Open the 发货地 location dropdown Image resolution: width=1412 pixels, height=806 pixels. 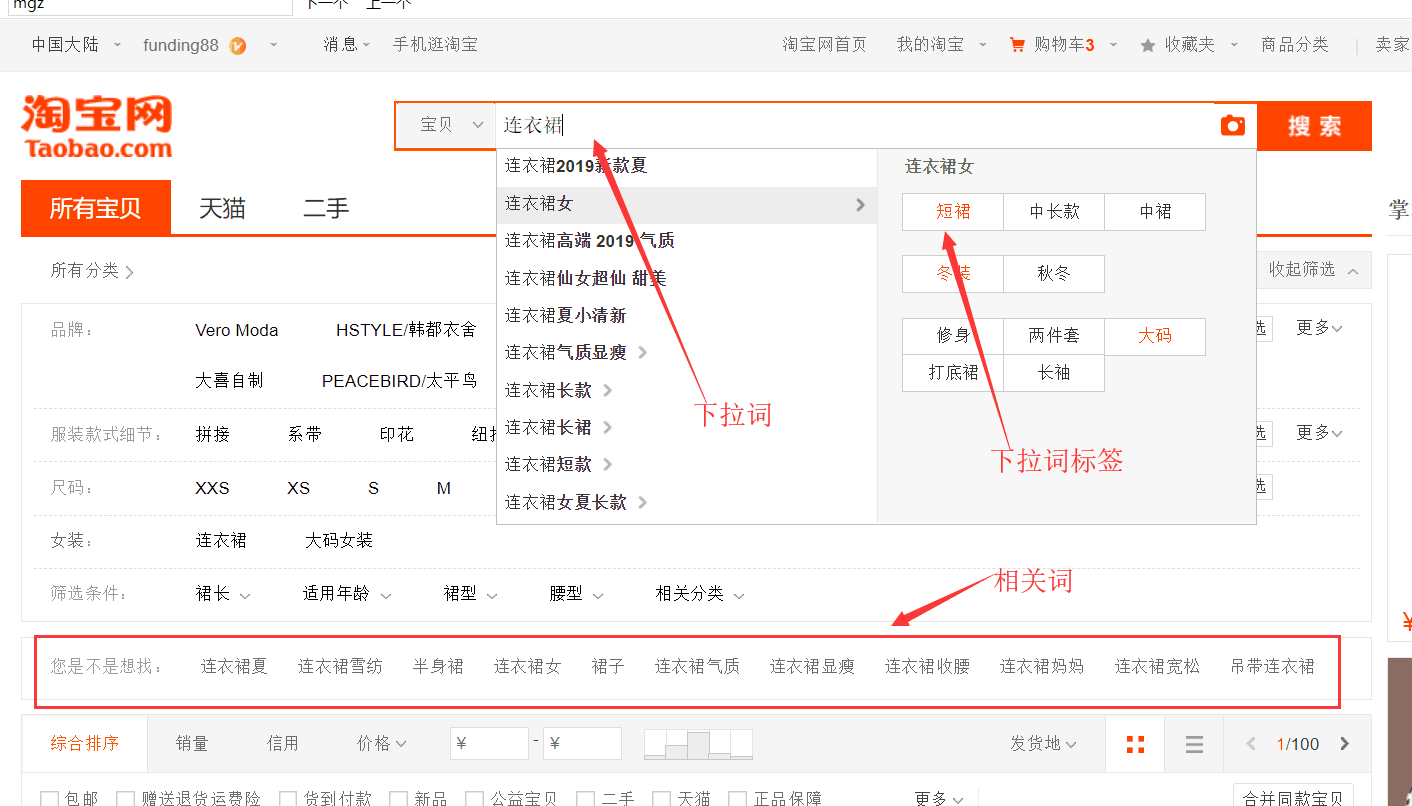(x=1043, y=744)
